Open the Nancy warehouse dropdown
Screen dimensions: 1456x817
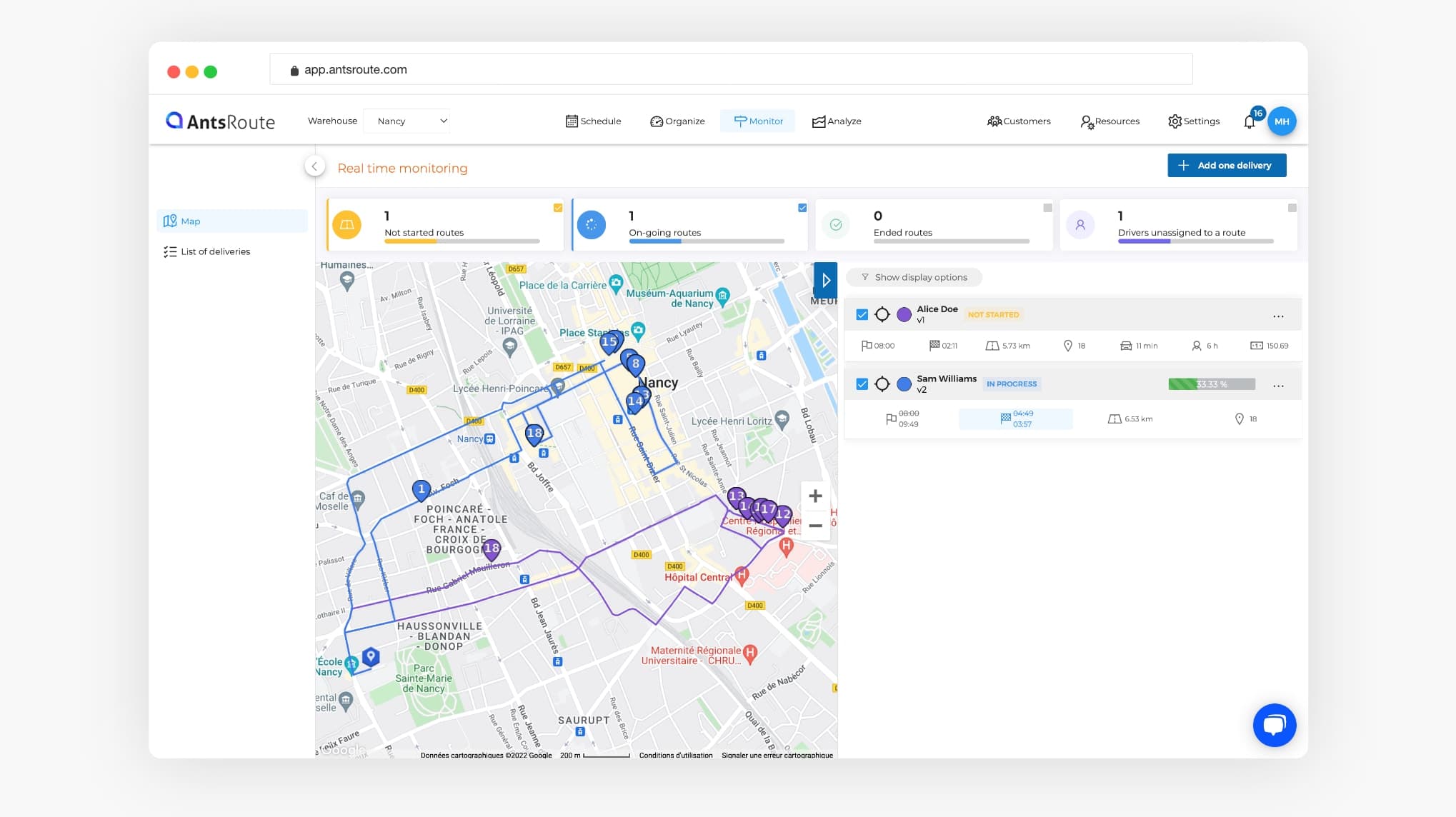(x=407, y=121)
